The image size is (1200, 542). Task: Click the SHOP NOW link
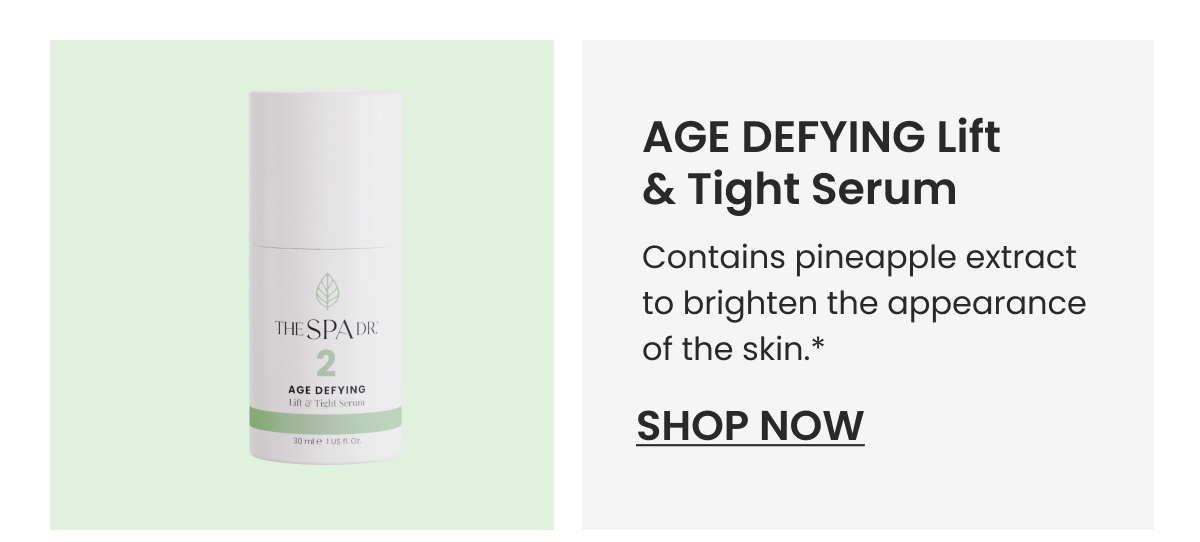(750, 425)
